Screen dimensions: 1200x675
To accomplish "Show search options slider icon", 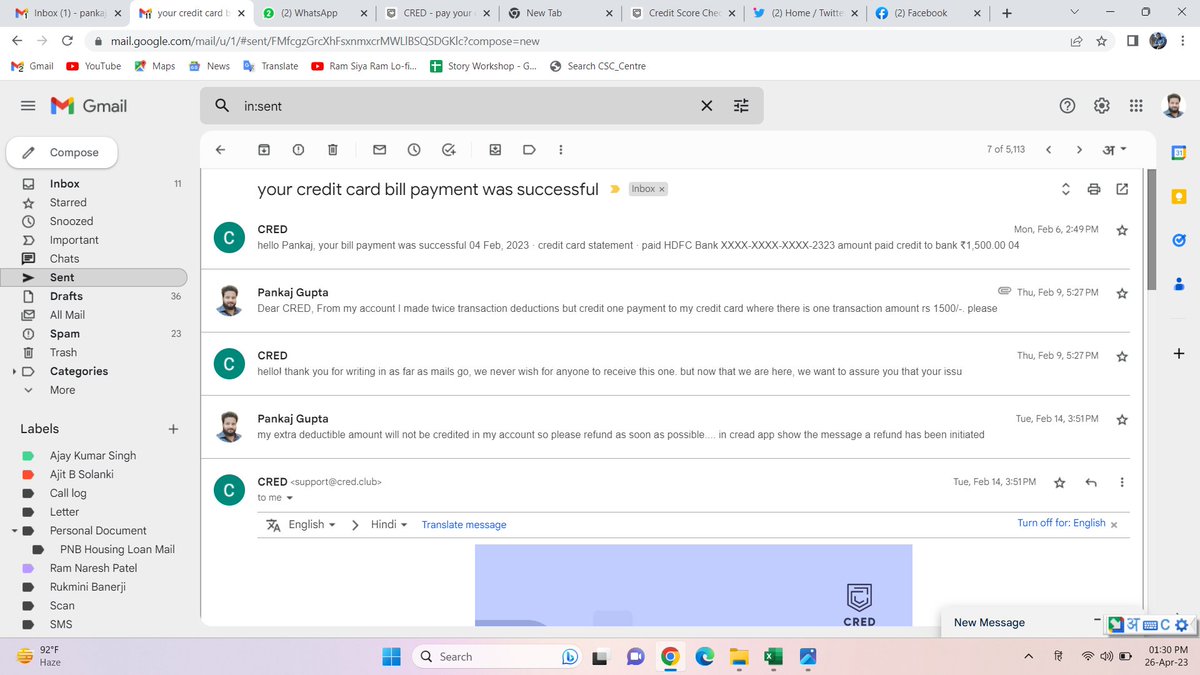I will coord(741,105).
